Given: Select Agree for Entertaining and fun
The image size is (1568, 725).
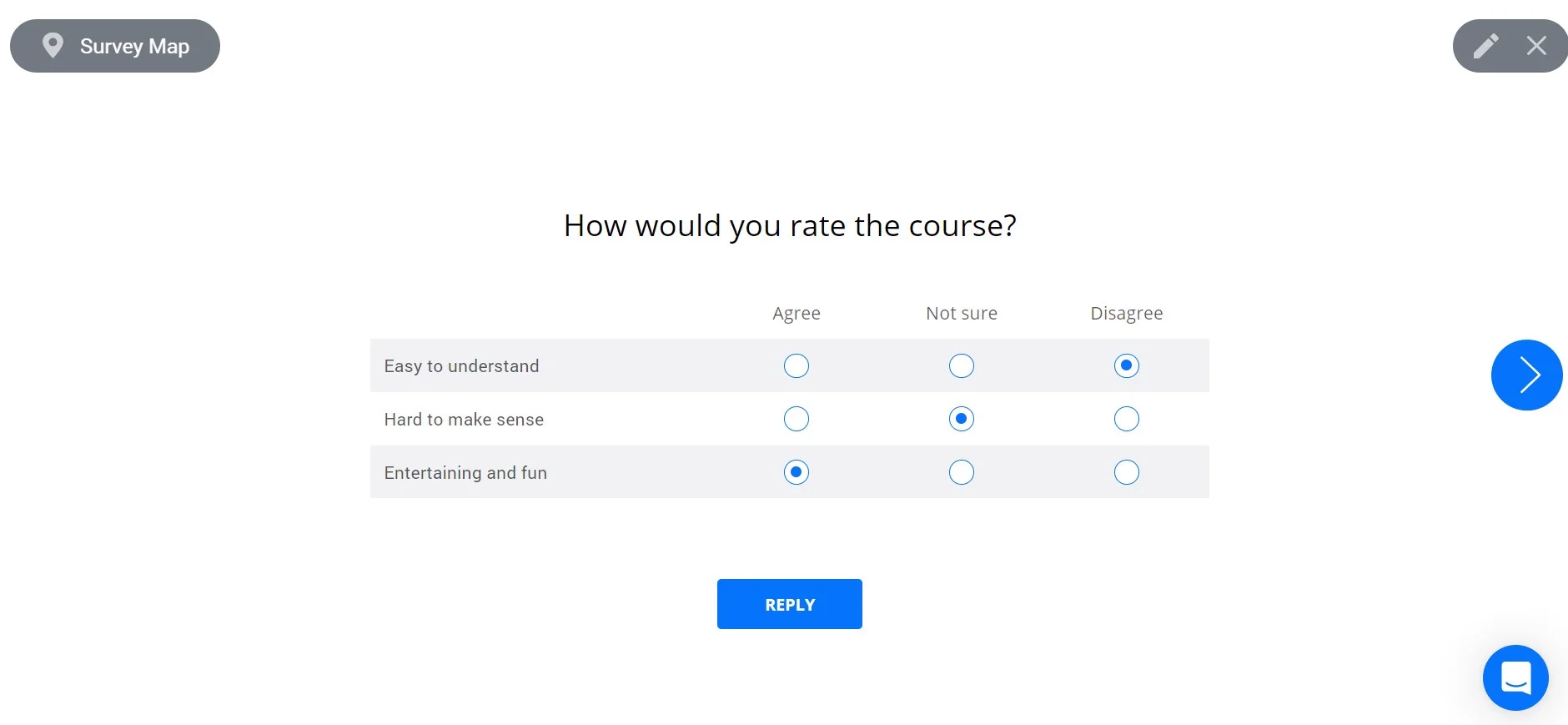Looking at the screenshot, I should 797,472.
